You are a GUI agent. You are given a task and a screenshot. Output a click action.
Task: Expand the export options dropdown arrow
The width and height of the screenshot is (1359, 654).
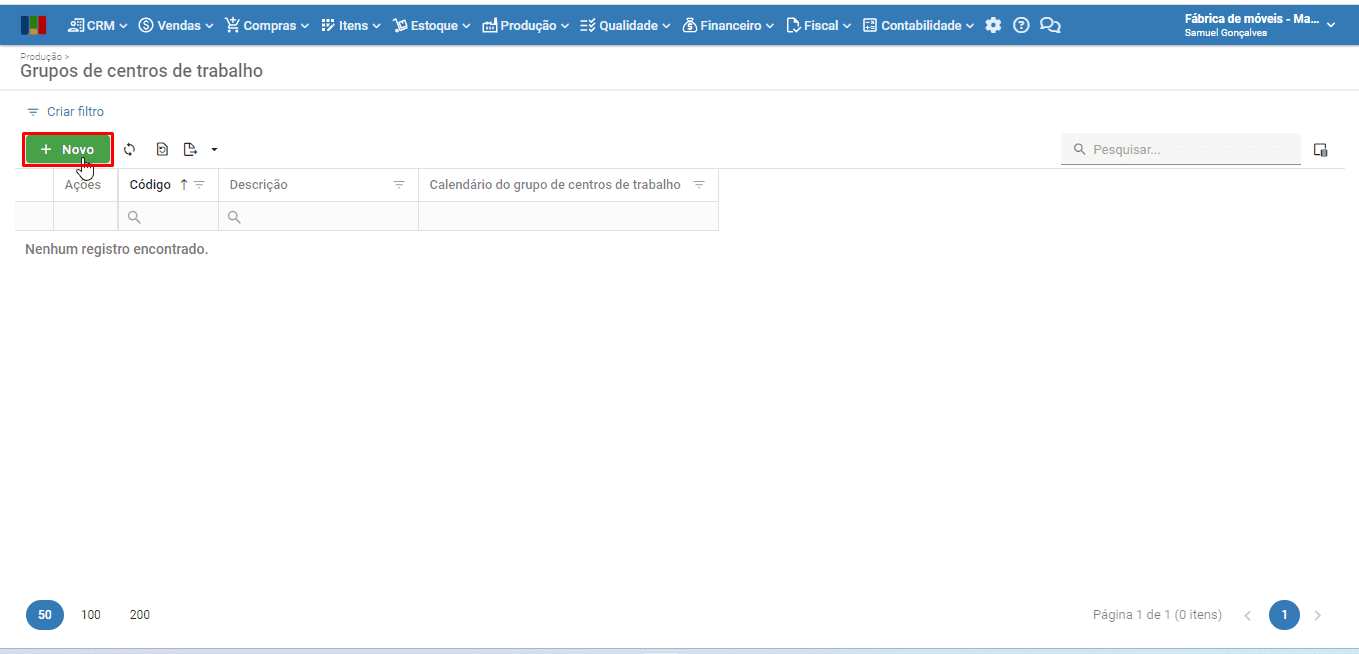tap(214, 150)
